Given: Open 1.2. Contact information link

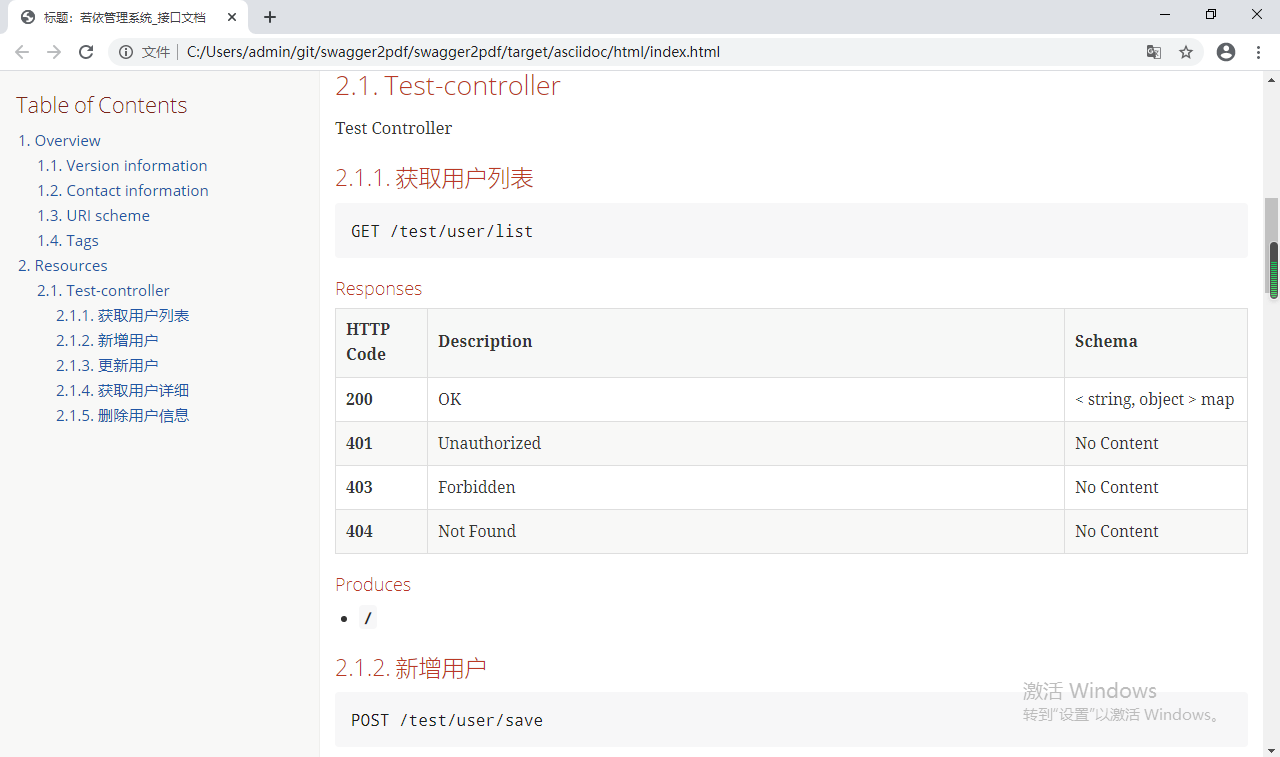Looking at the screenshot, I should 123,190.
